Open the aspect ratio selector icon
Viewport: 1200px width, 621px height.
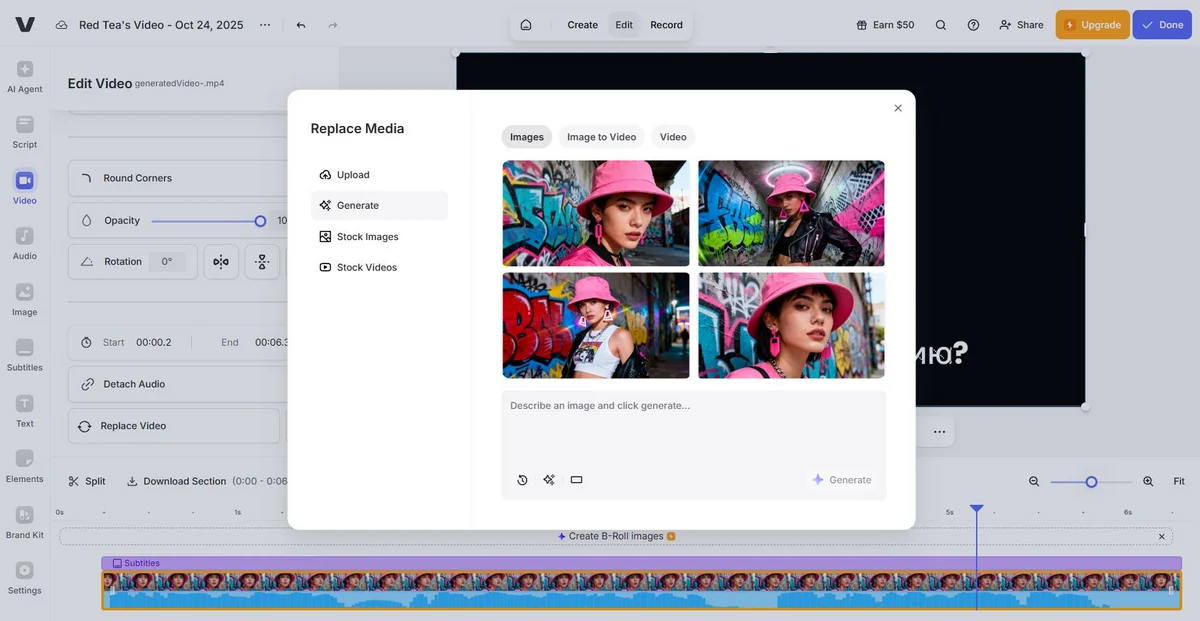[x=576, y=480]
